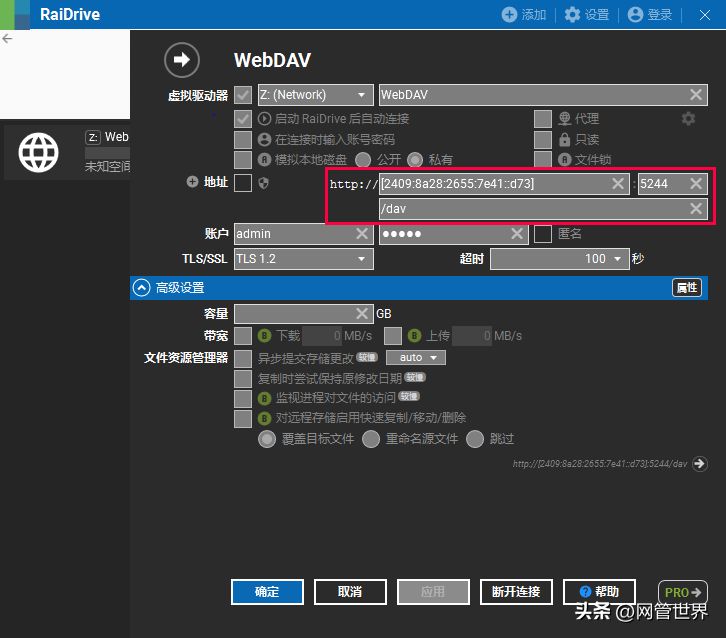The width and height of the screenshot is (726, 638).
Task: Select the Z: WebDAV globe drive entry
Action: pos(38,152)
